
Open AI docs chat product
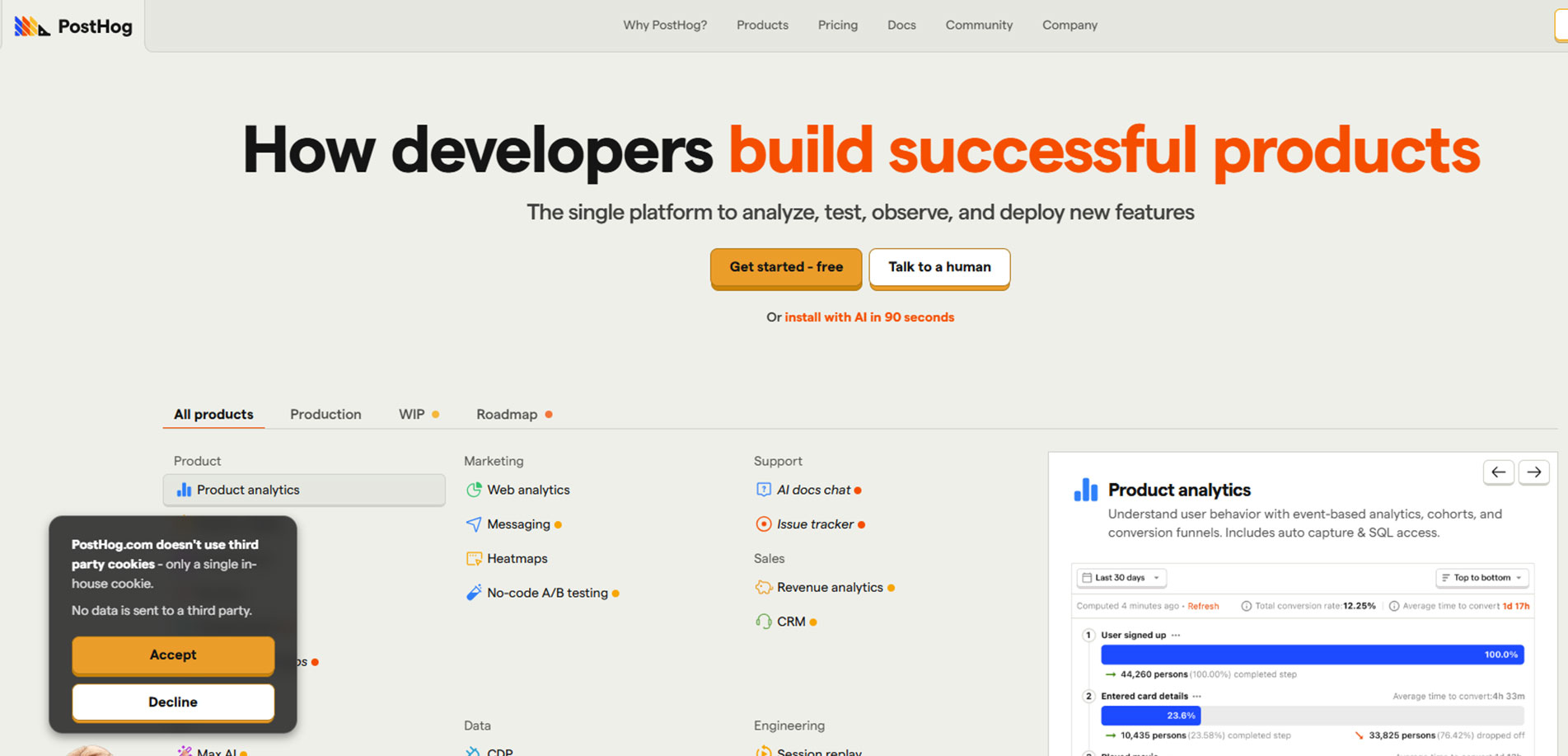813,490
